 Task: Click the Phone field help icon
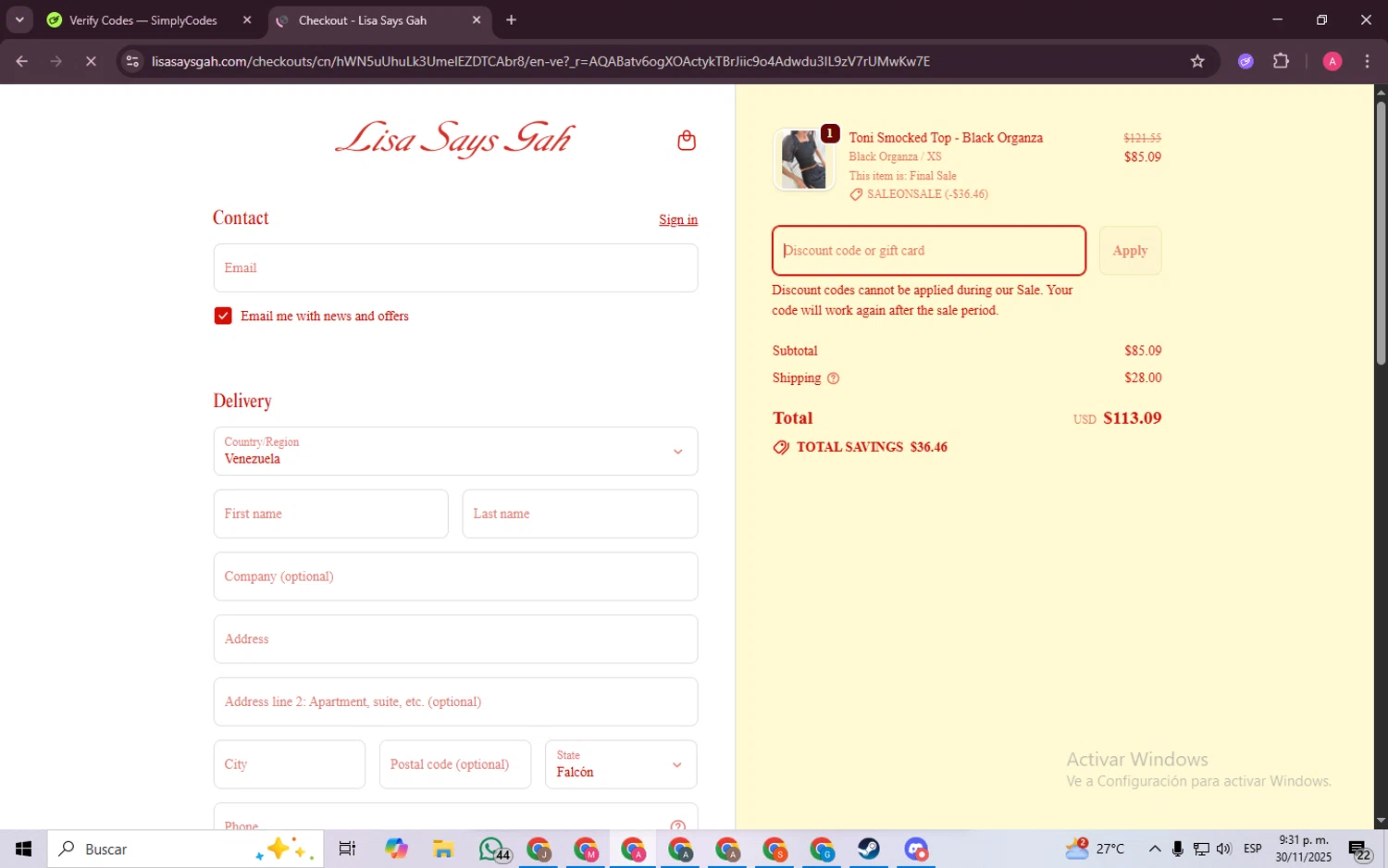pyautogui.click(x=677, y=826)
